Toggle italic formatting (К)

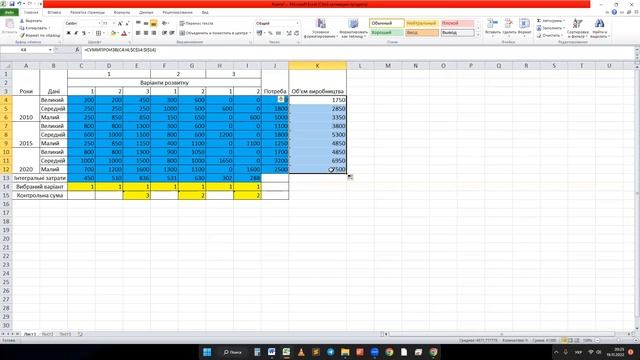[76, 33]
